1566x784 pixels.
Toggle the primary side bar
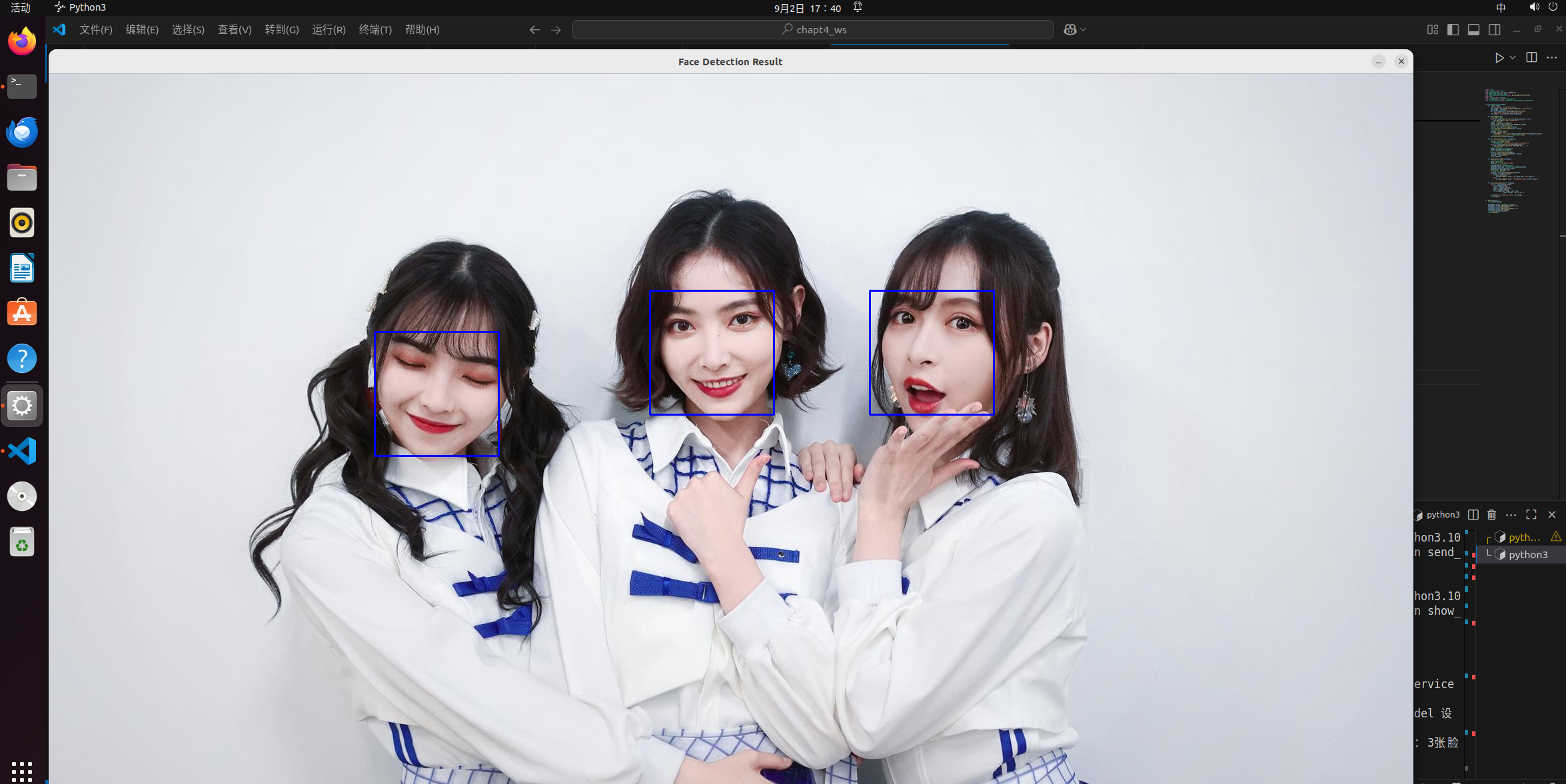[1453, 29]
